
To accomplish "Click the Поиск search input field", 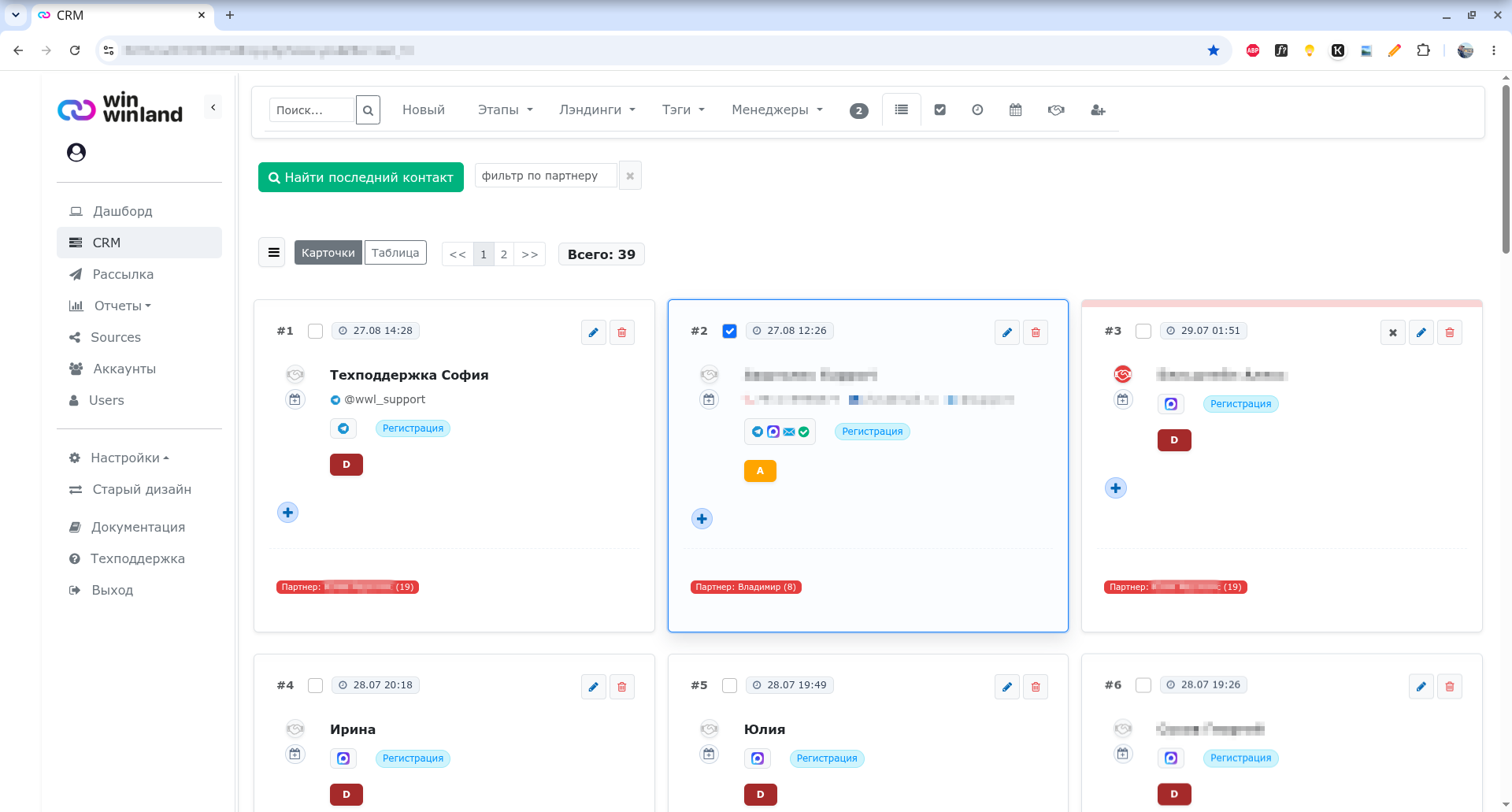I will point(312,110).
